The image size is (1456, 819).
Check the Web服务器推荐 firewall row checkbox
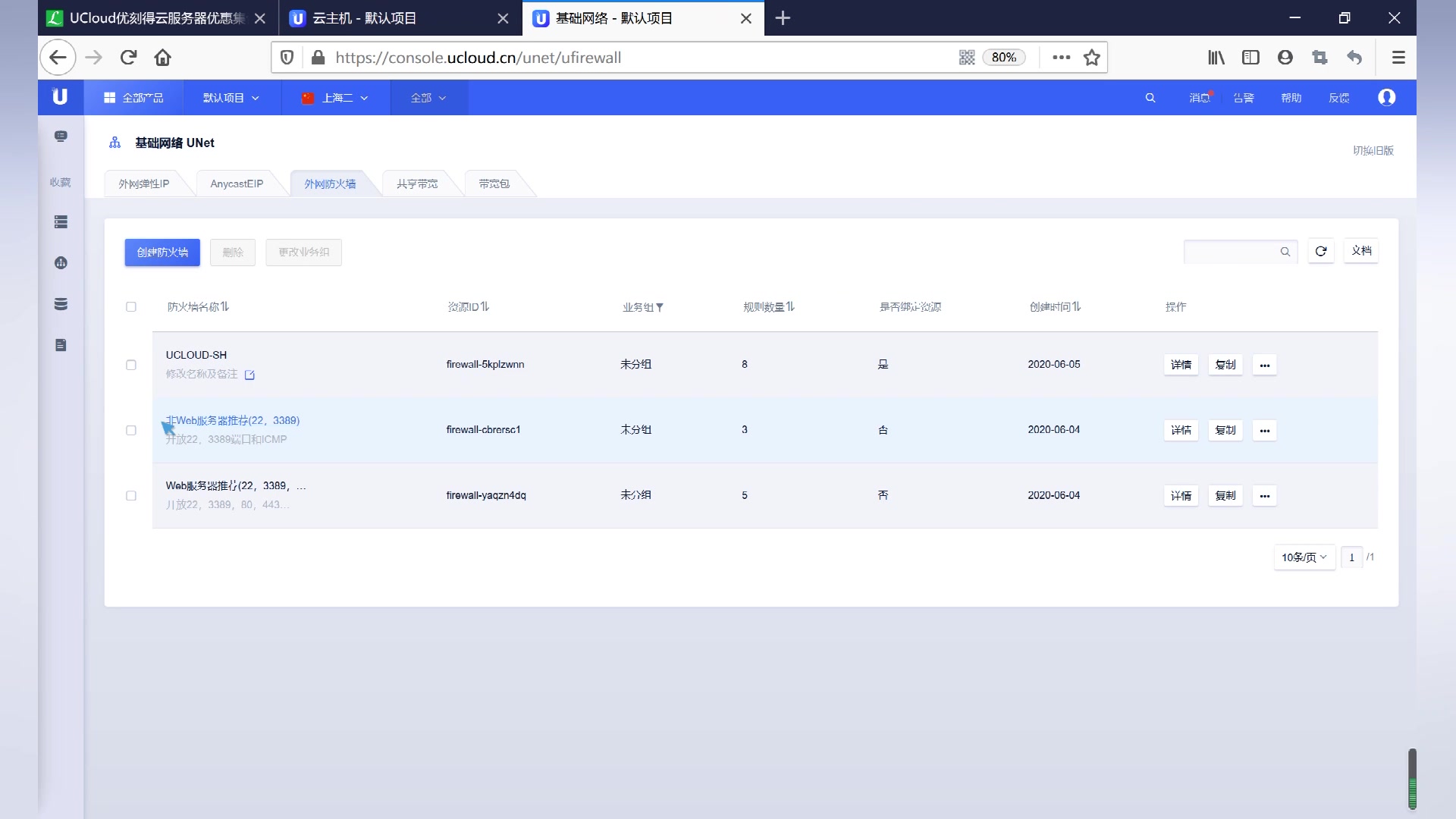(x=131, y=495)
